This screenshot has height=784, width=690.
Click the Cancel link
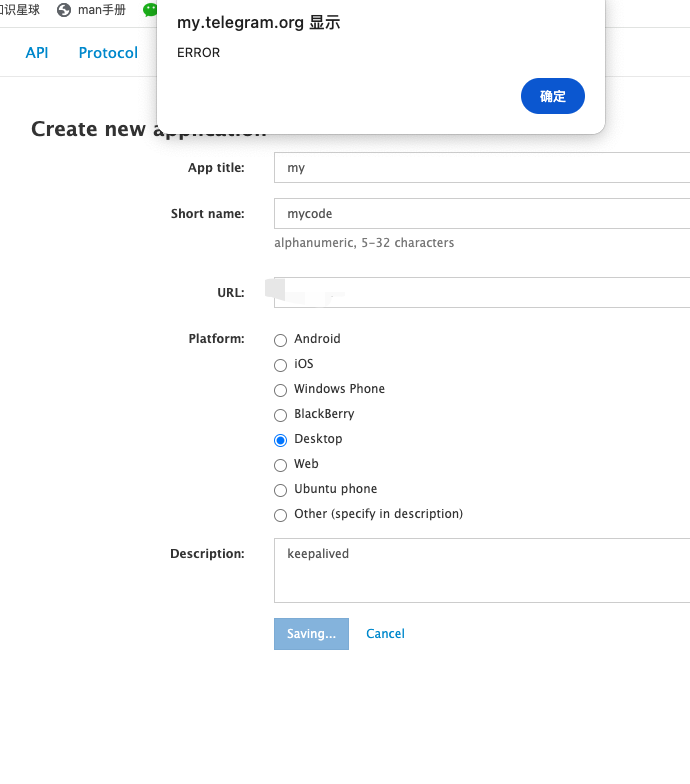click(385, 634)
